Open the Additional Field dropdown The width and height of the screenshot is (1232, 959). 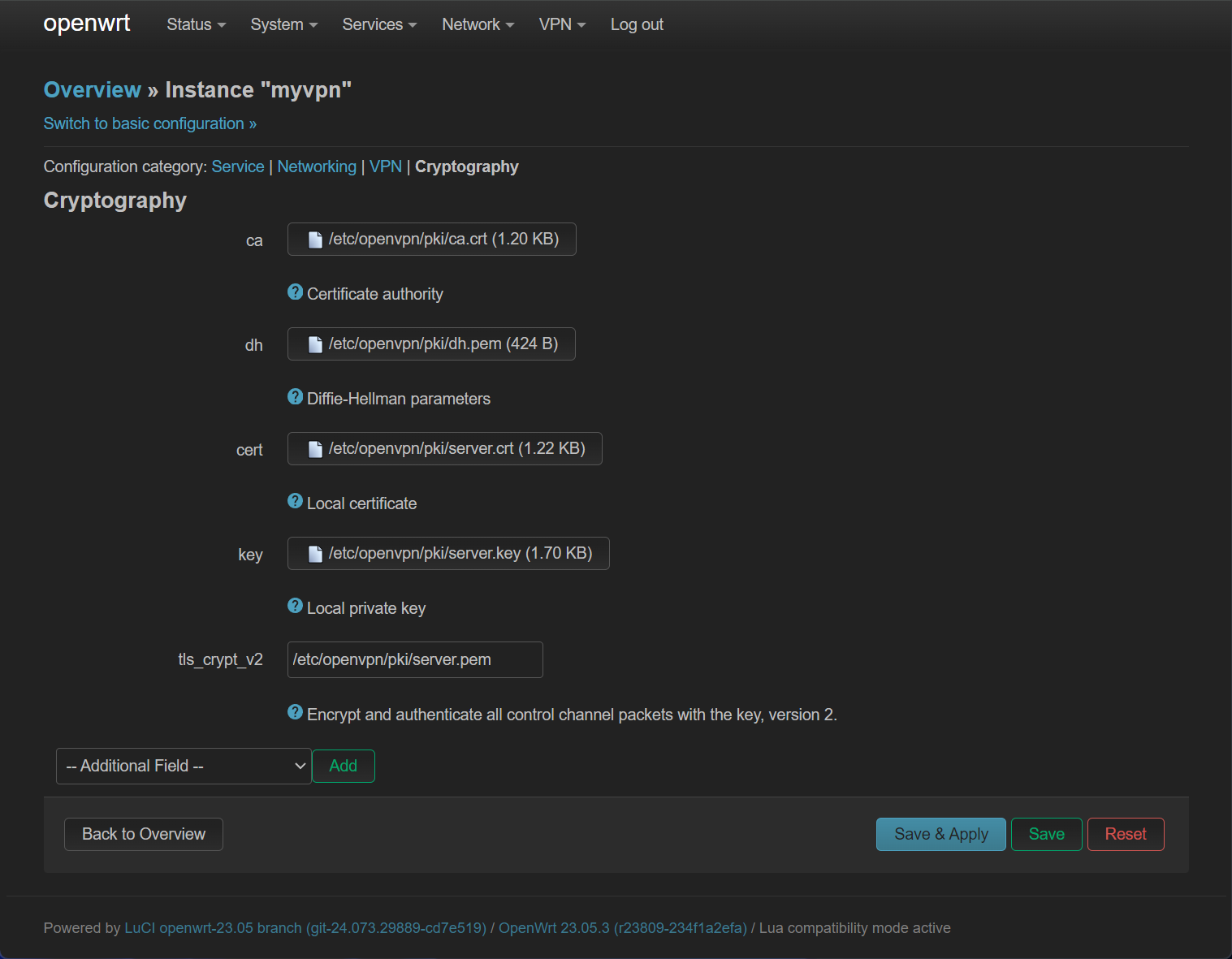(183, 766)
